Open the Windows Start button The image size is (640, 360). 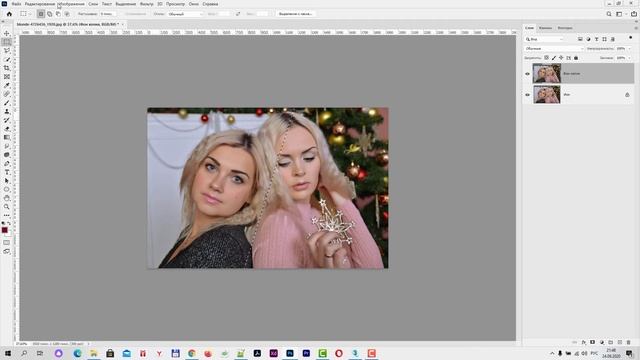[7, 353]
